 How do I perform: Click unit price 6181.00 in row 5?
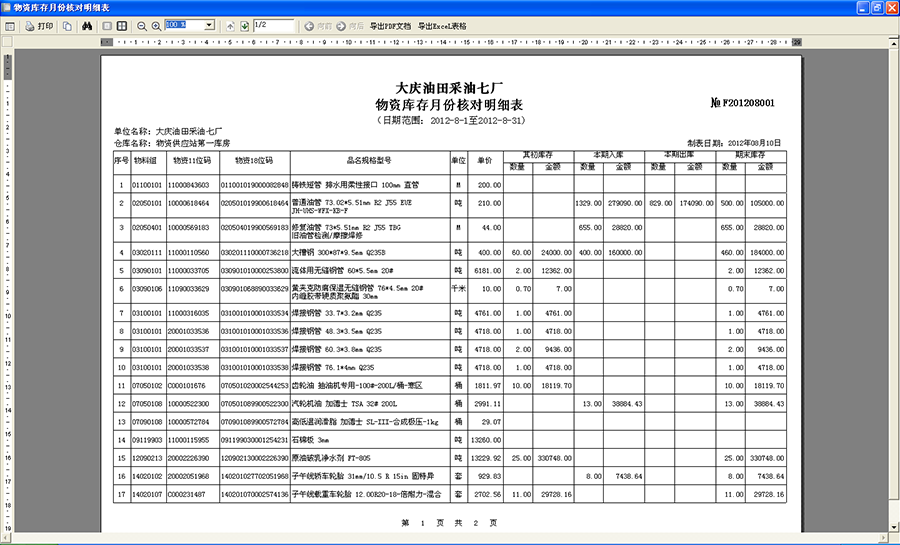(x=488, y=271)
